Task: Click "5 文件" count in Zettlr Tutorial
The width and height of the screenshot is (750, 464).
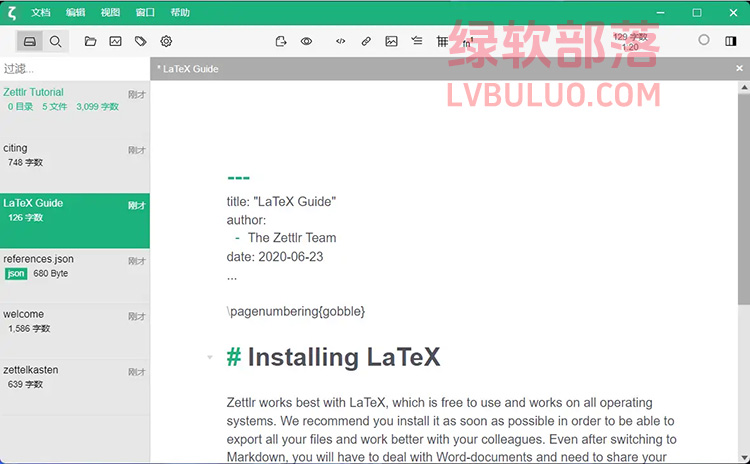Action: pos(55,107)
